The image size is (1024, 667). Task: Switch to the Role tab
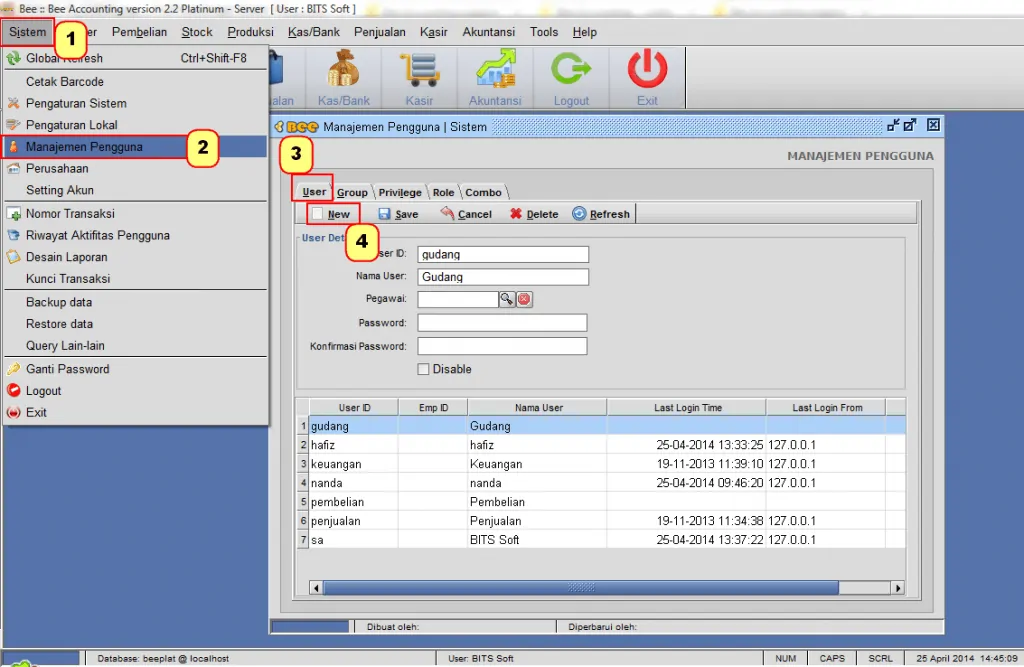(443, 192)
